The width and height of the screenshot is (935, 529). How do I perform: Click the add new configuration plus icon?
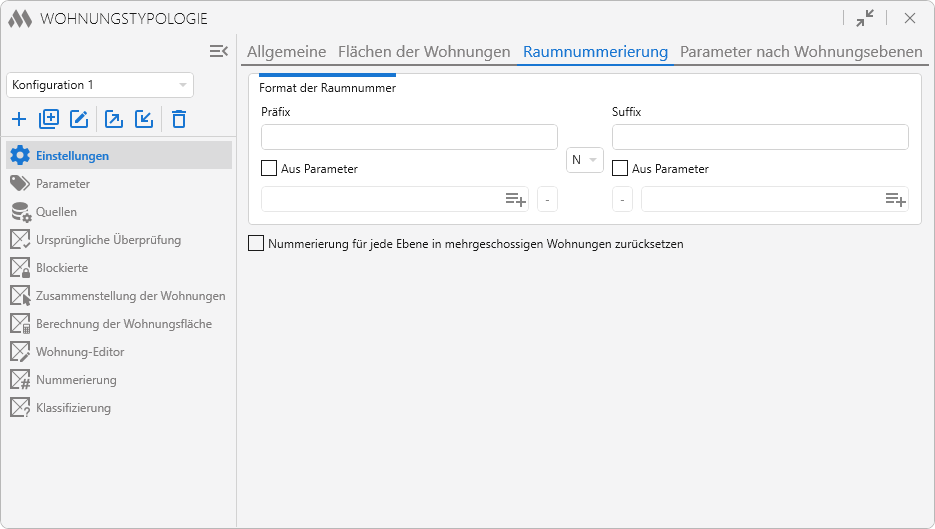[19, 120]
